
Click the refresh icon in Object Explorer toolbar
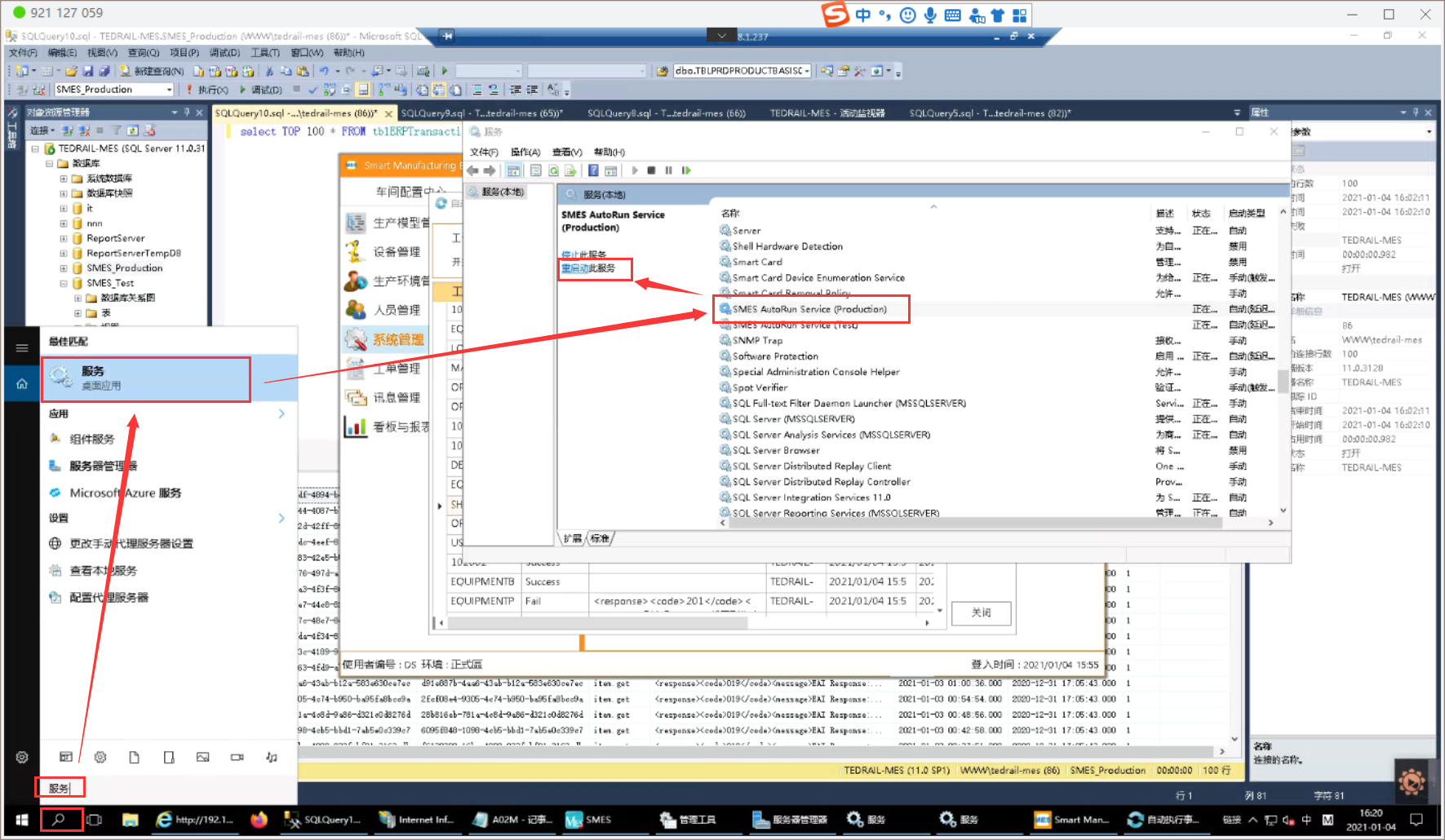[x=133, y=130]
